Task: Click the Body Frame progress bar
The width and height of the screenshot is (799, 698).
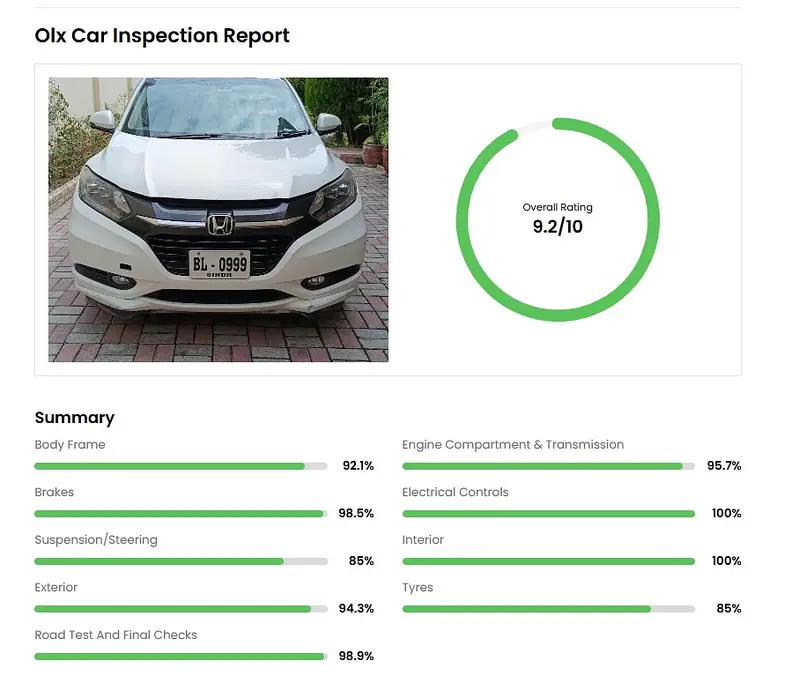Action: 181,466
